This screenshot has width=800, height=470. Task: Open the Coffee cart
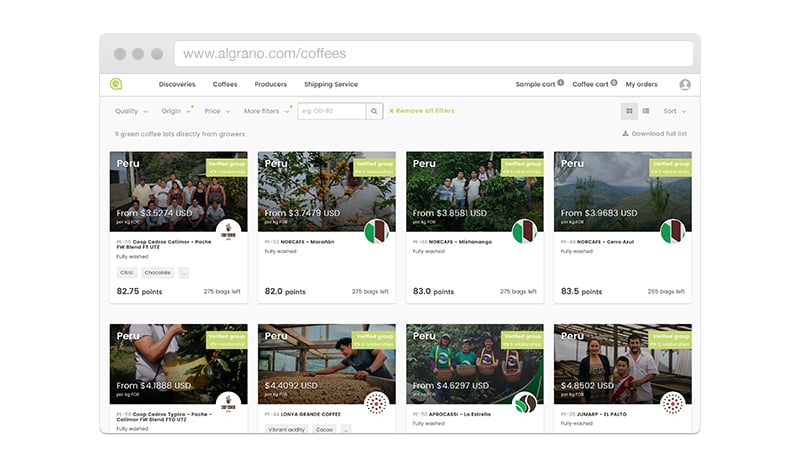pyautogui.click(x=590, y=84)
